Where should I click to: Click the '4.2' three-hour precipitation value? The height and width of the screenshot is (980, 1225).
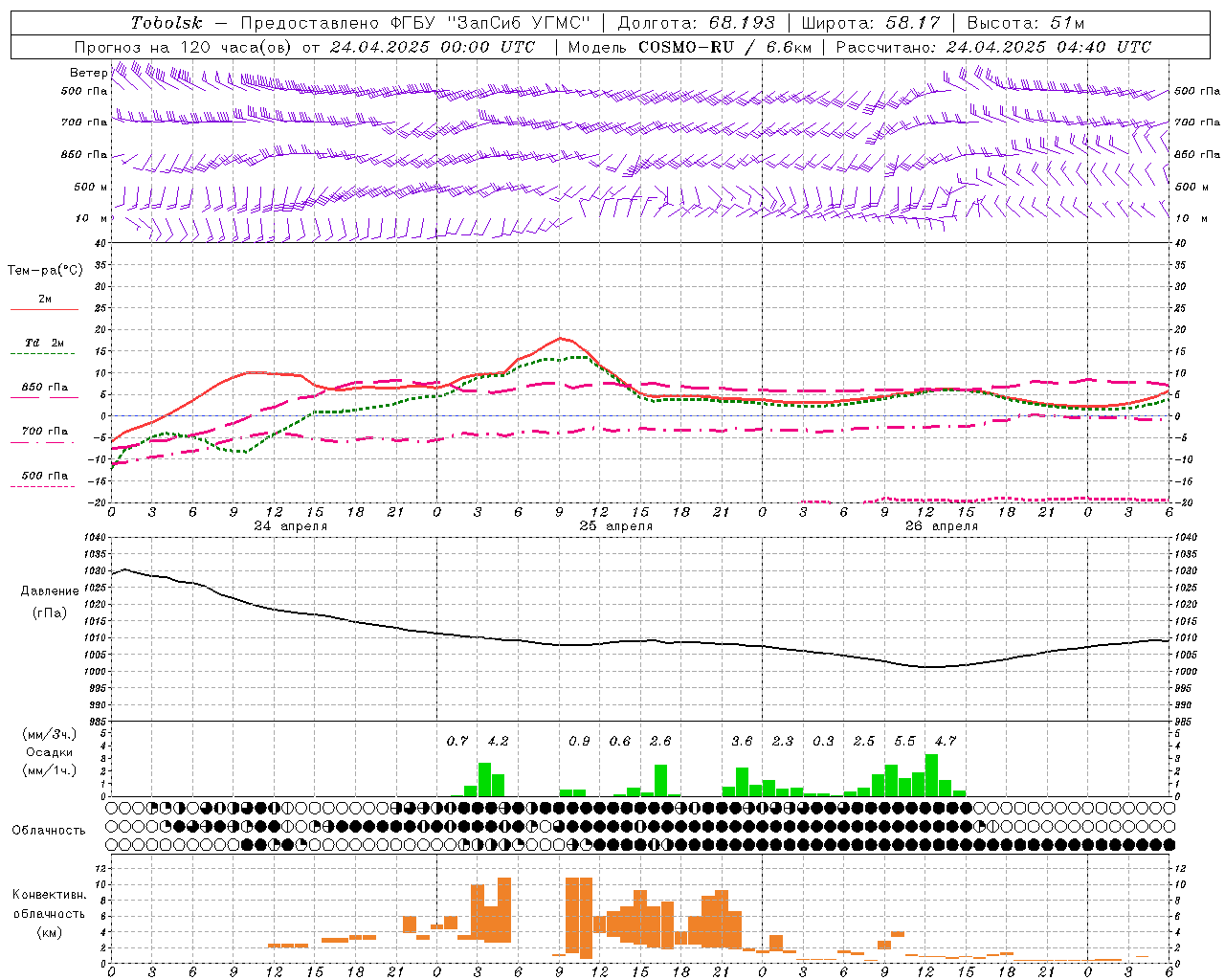(x=498, y=741)
